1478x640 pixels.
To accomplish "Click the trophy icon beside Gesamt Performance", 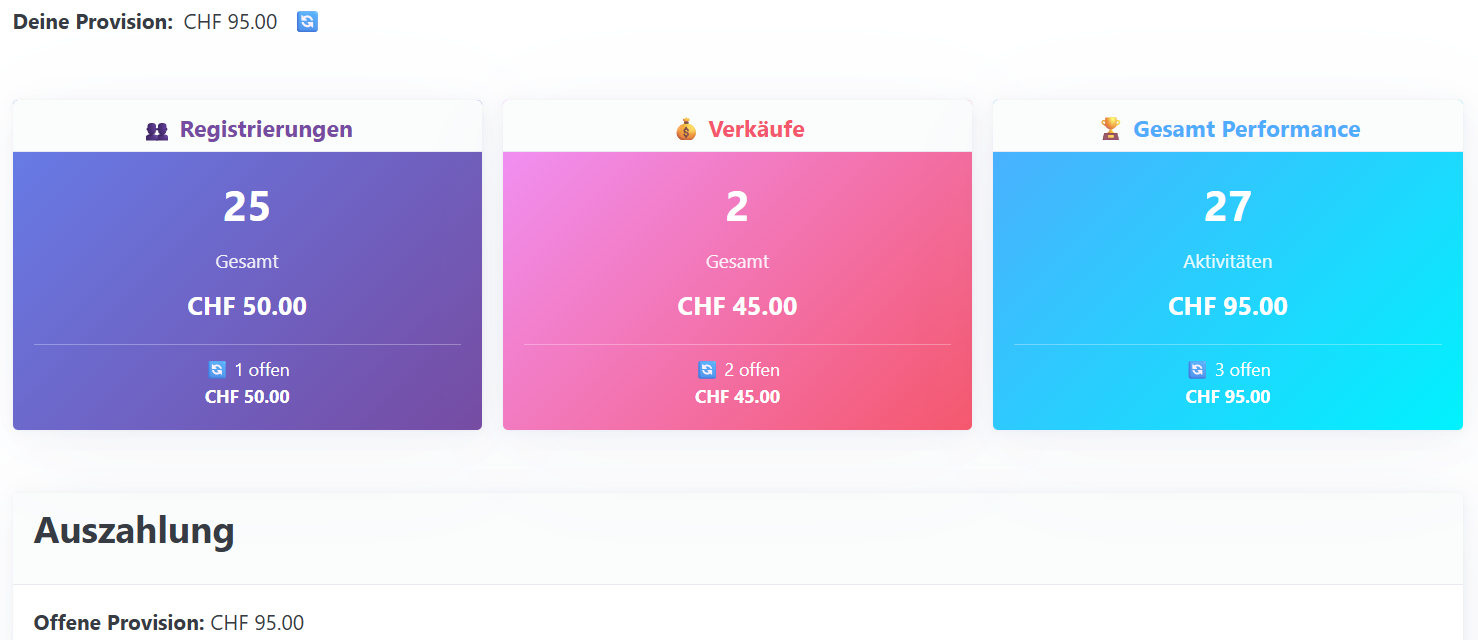I will point(1110,130).
